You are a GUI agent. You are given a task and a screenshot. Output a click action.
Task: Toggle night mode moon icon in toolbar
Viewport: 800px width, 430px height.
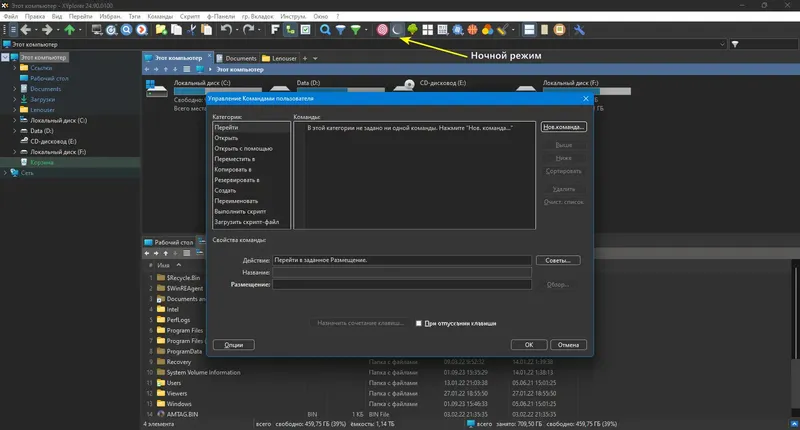(x=396, y=30)
